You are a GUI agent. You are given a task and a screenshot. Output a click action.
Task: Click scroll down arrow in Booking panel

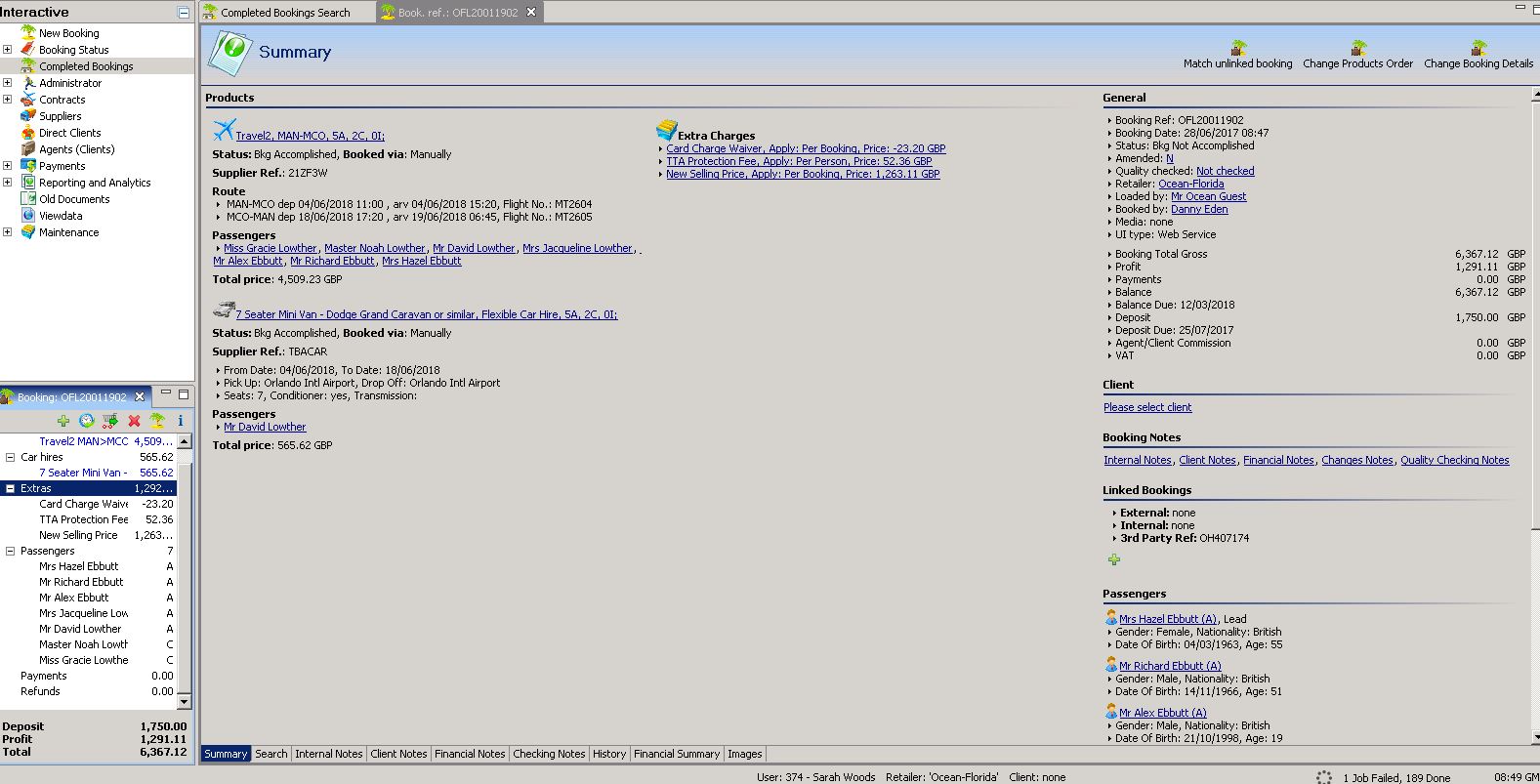click(x=185, y=701)
